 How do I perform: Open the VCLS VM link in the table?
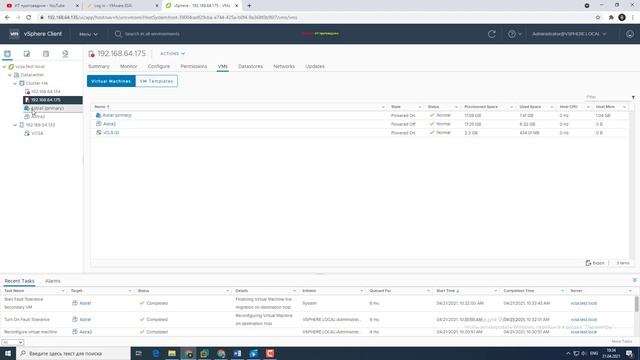pyautogui.click(x=111, y=133)
